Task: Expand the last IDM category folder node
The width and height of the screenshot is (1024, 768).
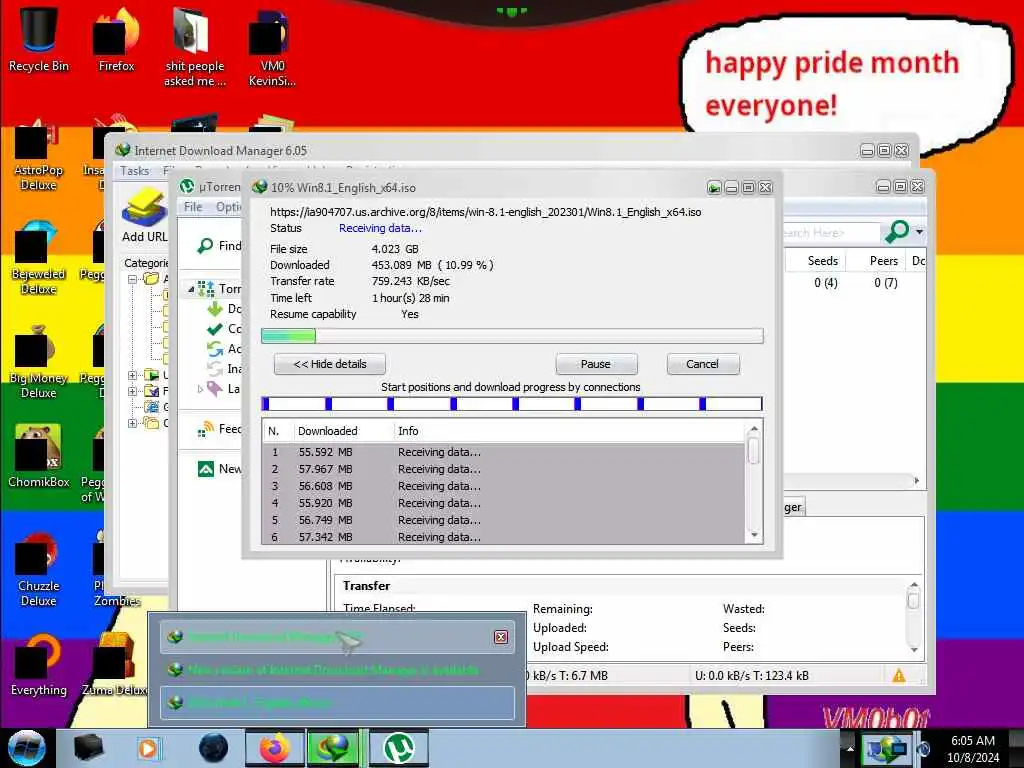Action: [x=133, y=423]
